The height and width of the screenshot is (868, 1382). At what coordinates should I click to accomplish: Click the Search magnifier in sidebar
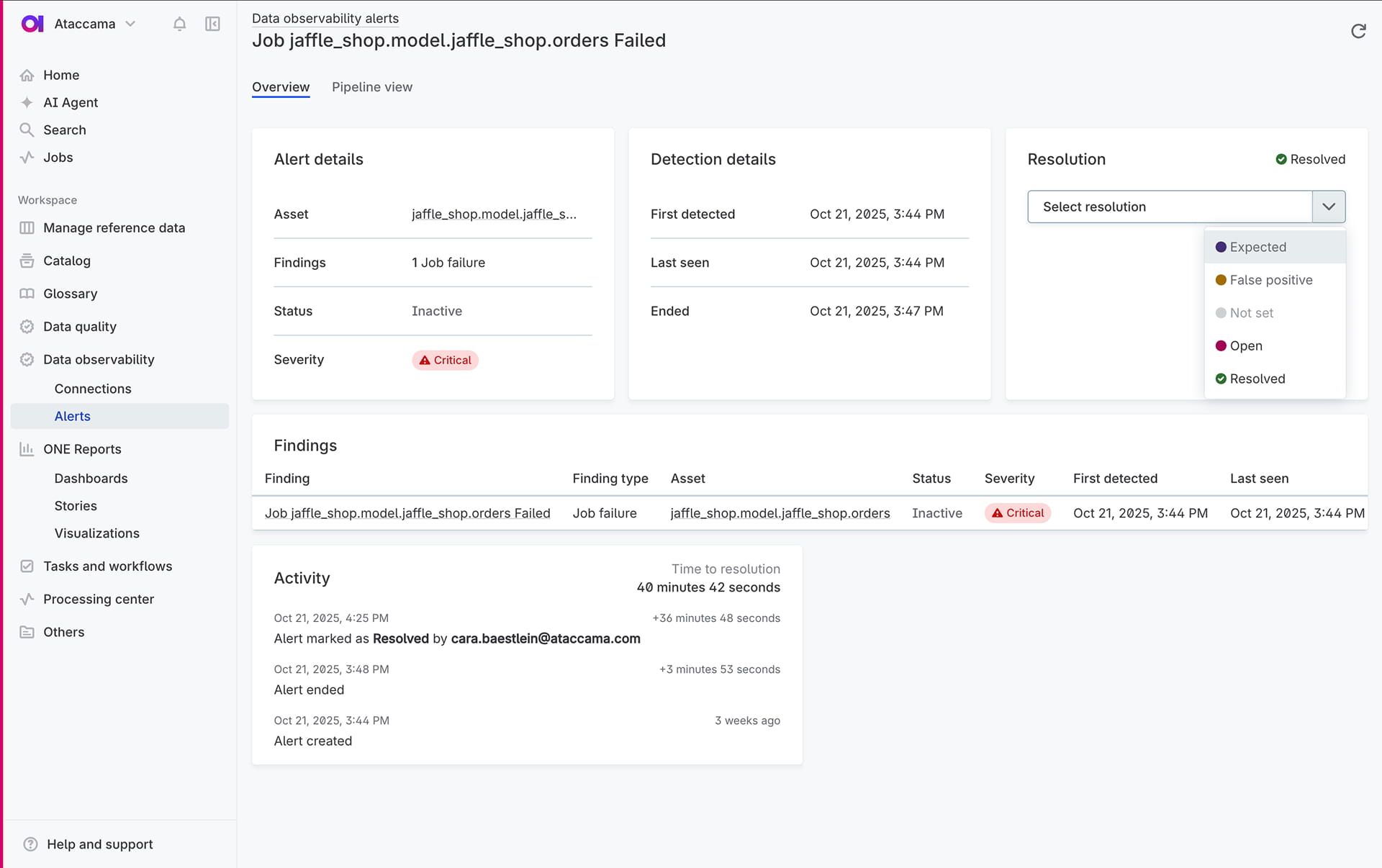tap(27, 130)
